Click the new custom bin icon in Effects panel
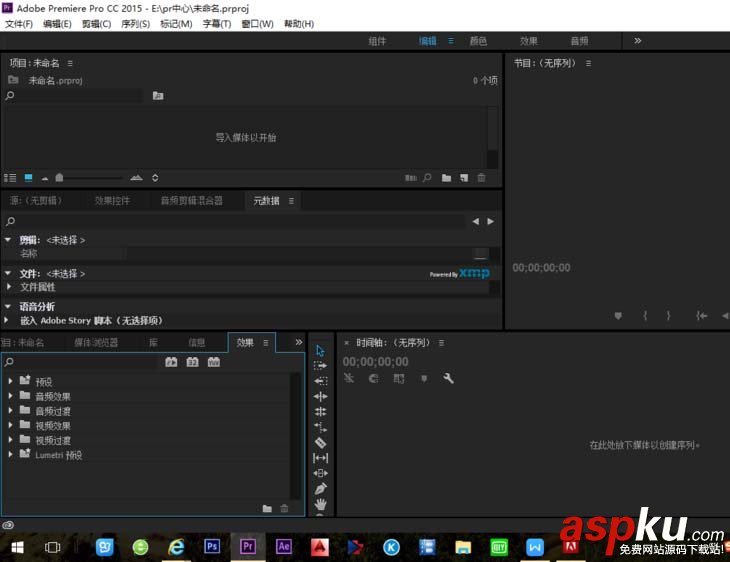The image size is (730, 562). (267, 508)
